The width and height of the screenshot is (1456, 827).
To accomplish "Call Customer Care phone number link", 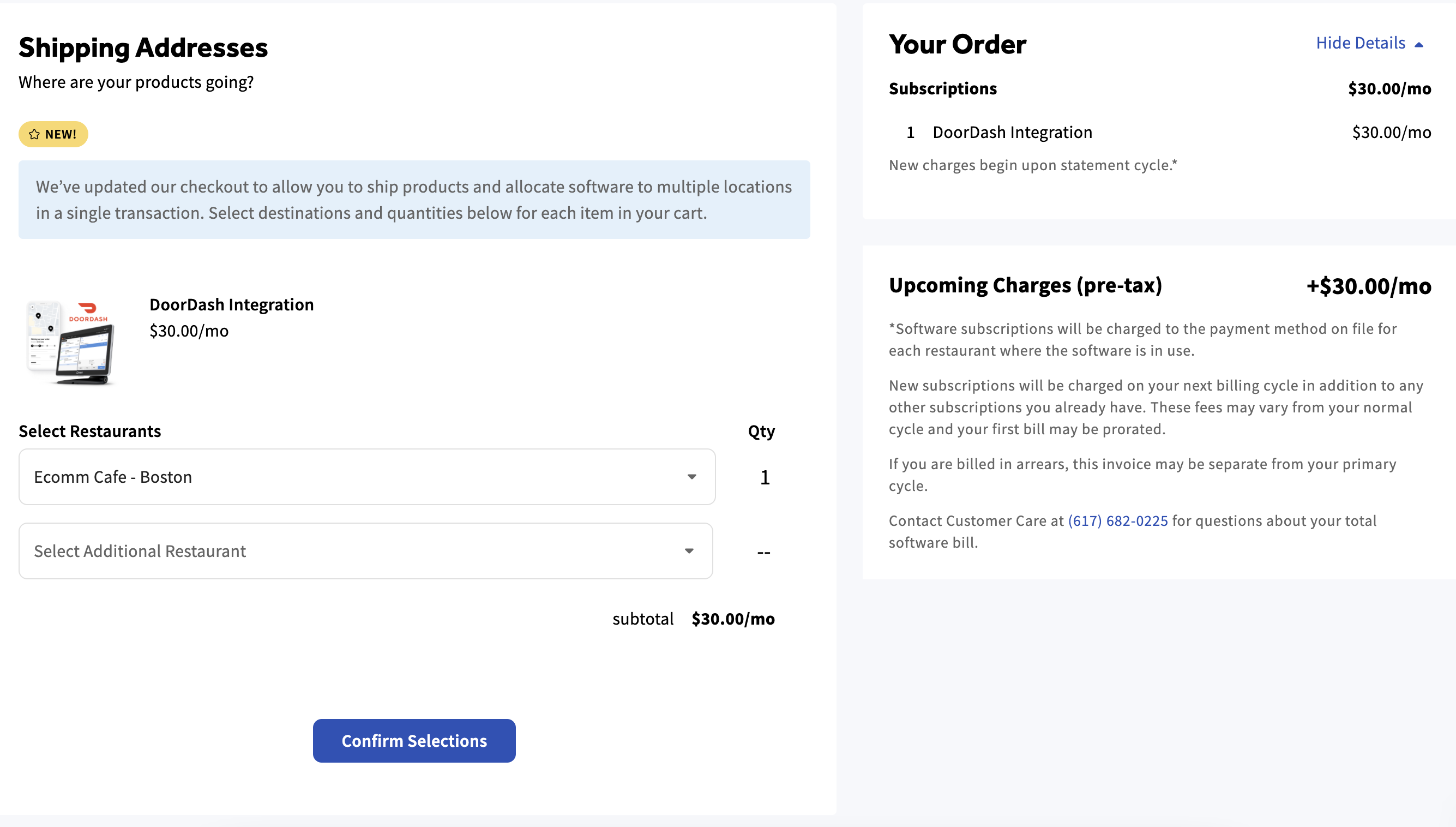I will coord(1118,521).
